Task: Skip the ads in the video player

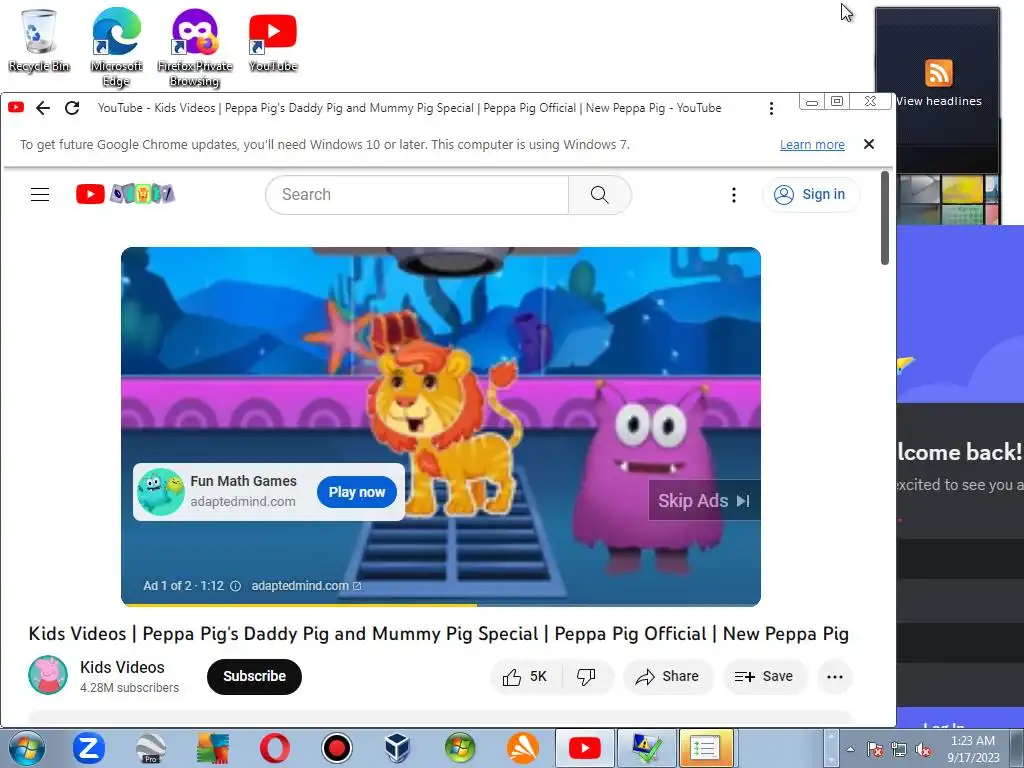Action: 704,501
